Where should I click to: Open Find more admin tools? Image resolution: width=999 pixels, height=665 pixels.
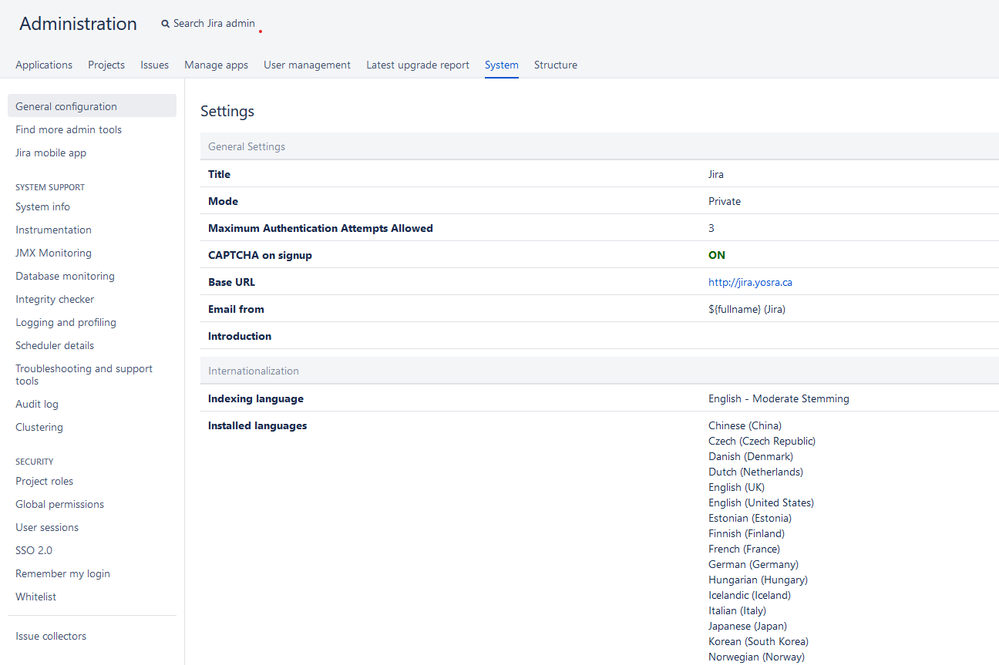tap(68, 129)
